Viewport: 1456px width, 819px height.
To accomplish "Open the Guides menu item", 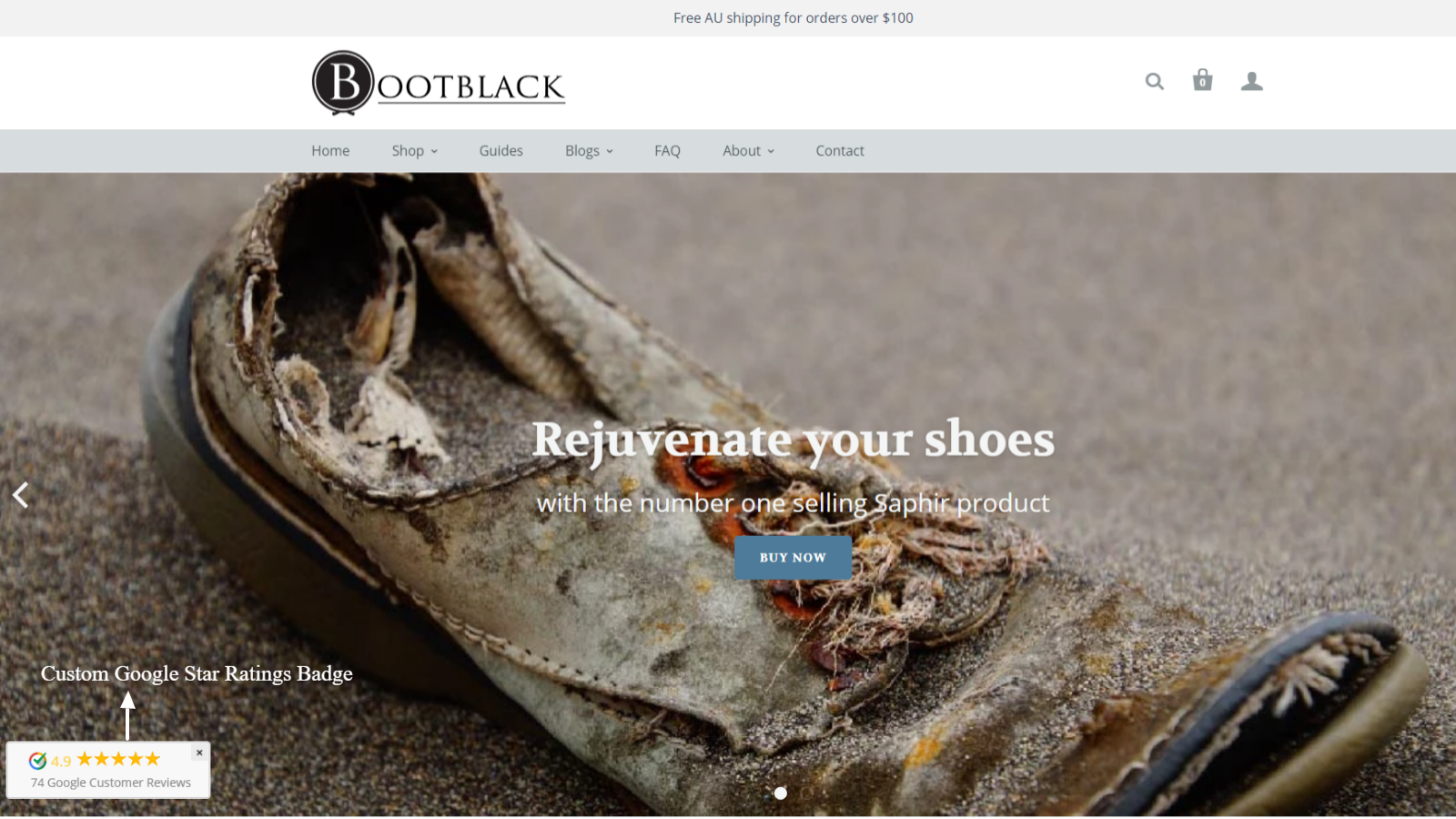I will 500,151.
